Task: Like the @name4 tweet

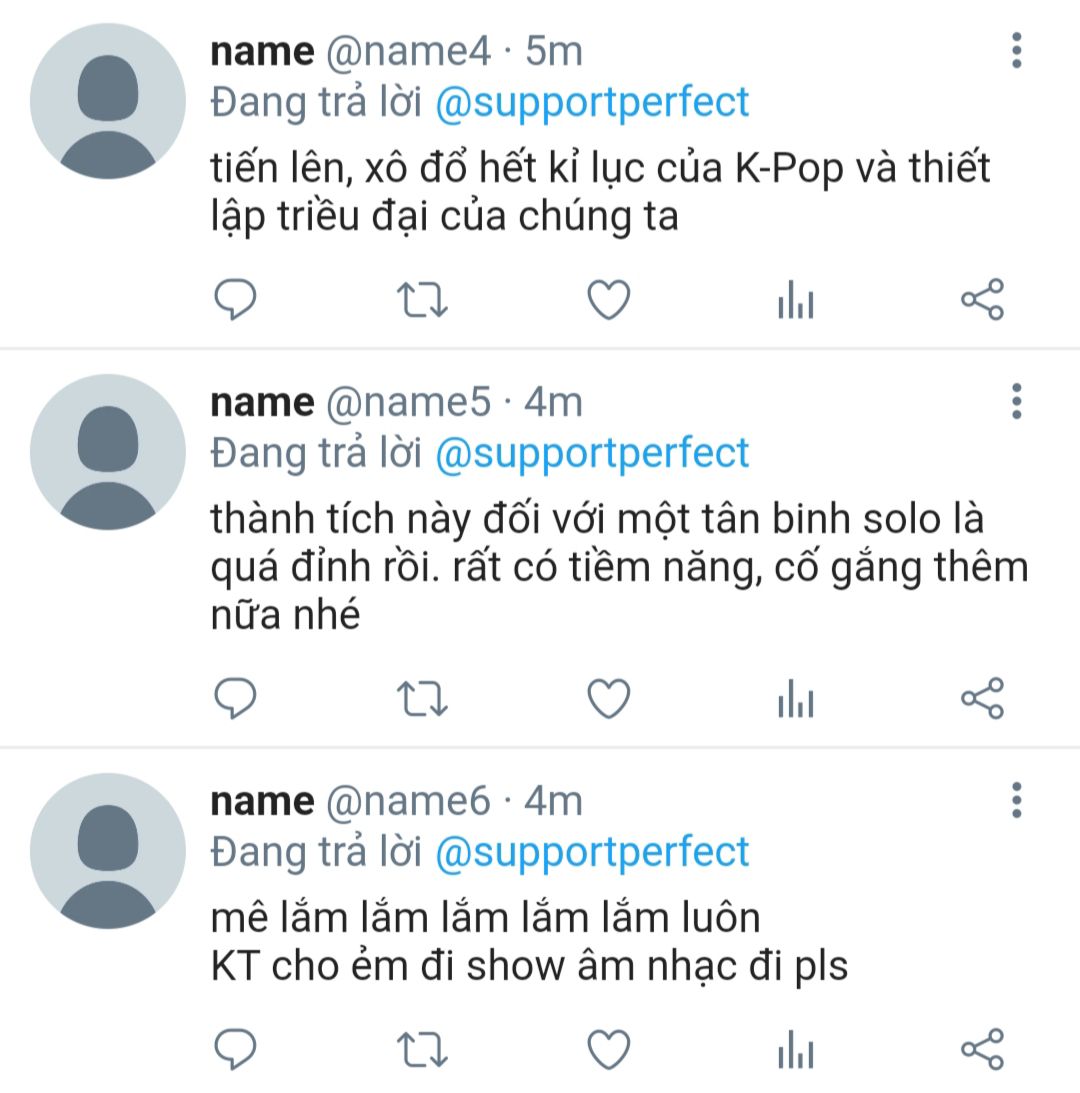Action: 609,300
